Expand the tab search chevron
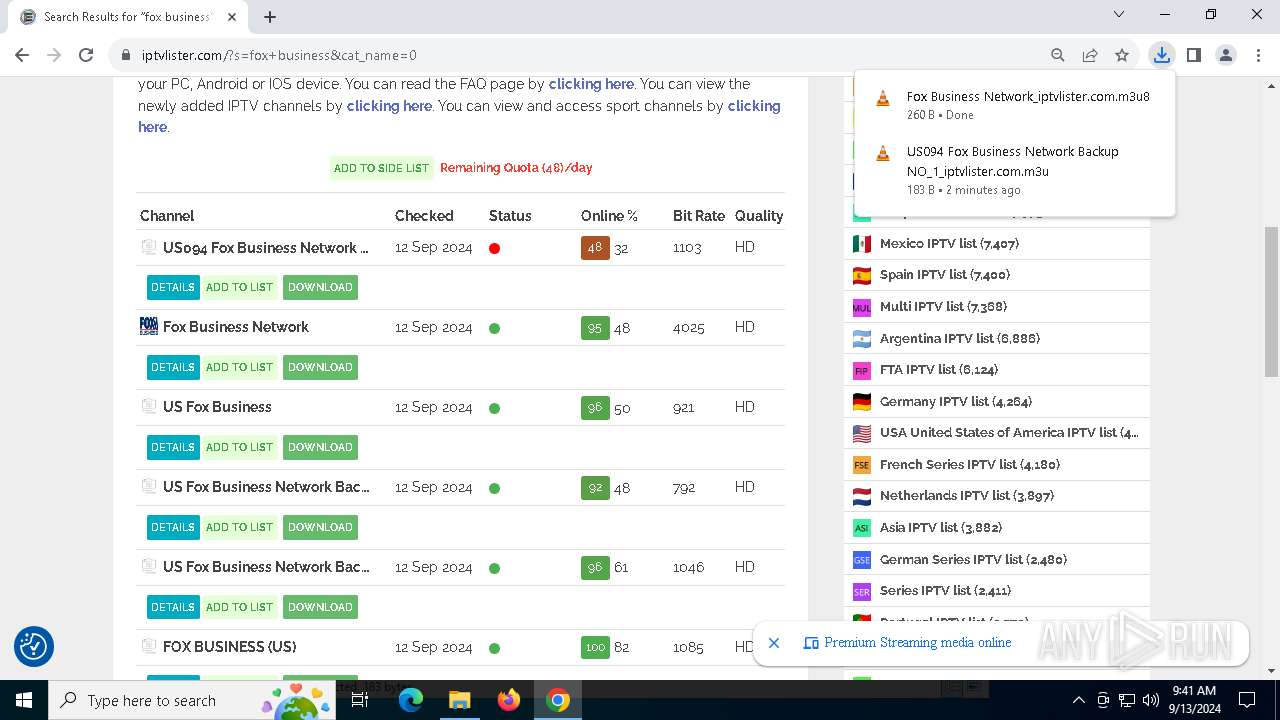Screen dimensions: 1280x720 pyautogui.click(x=1119, y=15)
